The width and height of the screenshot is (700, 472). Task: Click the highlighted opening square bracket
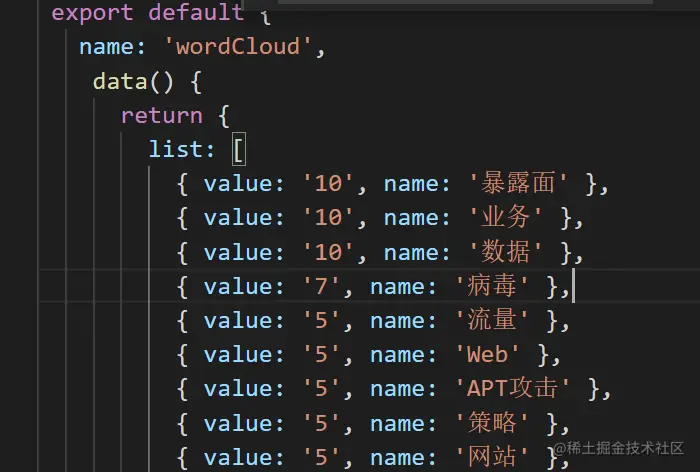[x=239, y=150]
